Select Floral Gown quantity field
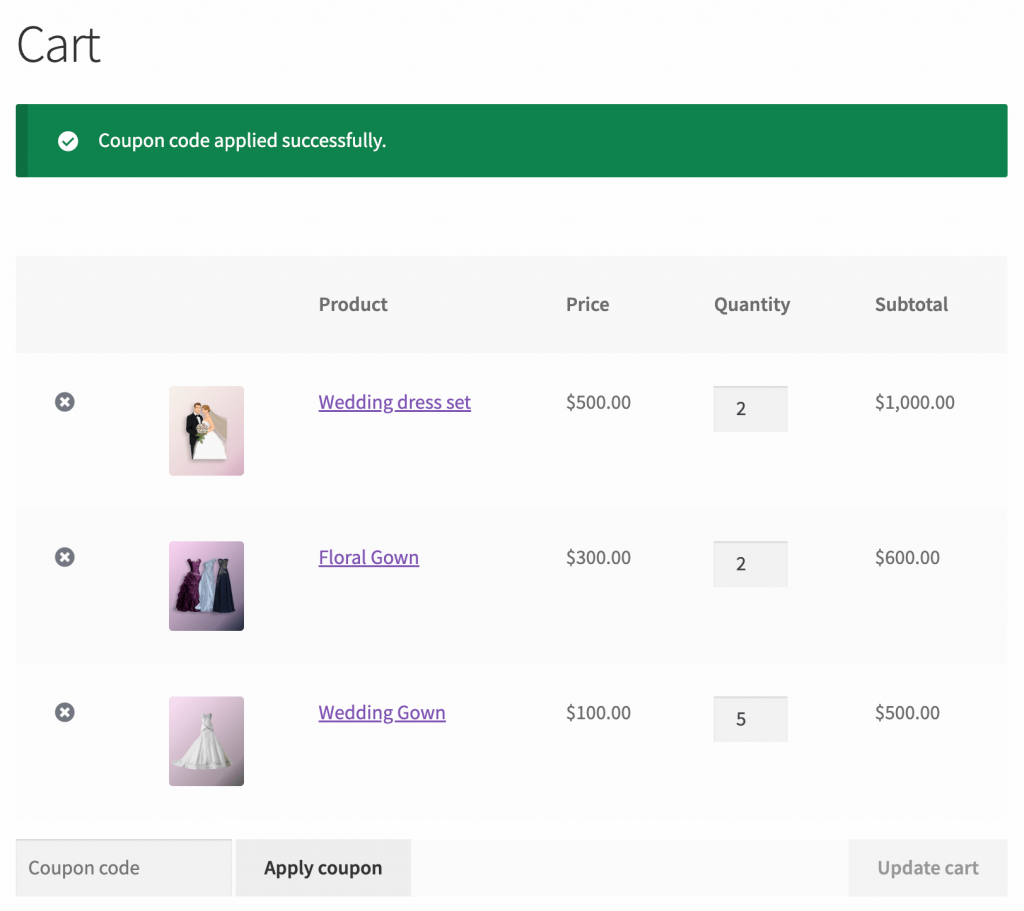The width and height of the screenshot is (1024, 911). (x=750, y=564)
